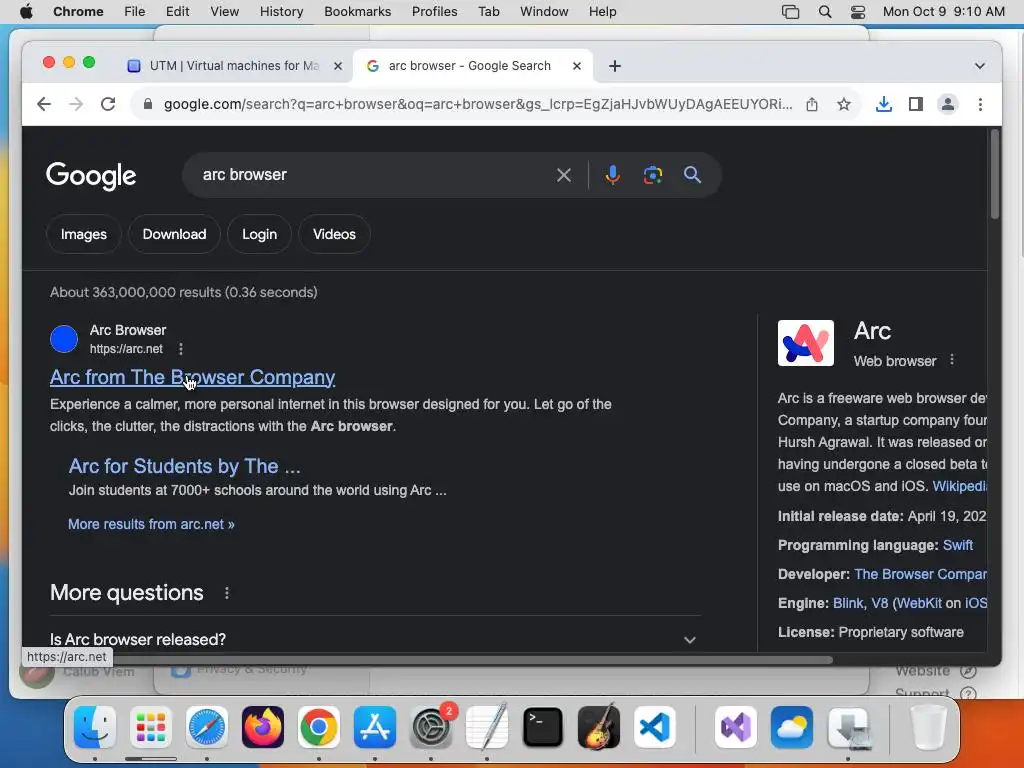Image resolution: width=1024 pixels, height=768 pixels.
Task: Click the vertical page scrollbar
Action: point(995,174)
